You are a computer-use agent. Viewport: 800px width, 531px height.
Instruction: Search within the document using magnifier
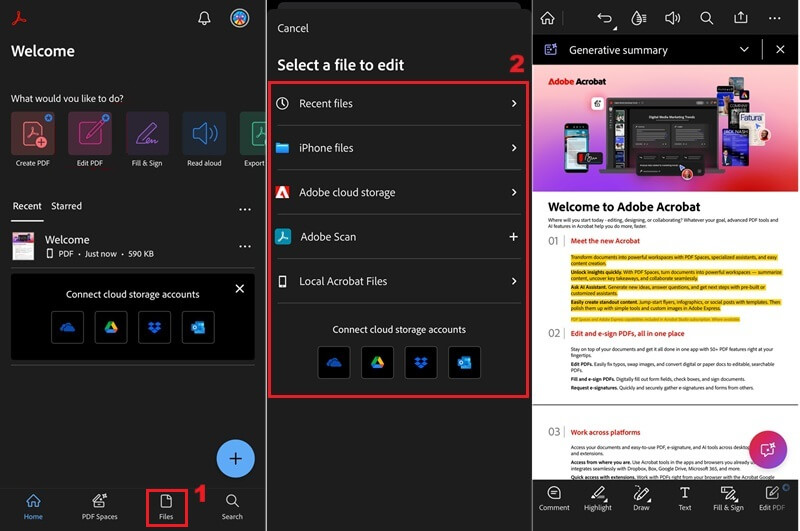coord(707,18)
